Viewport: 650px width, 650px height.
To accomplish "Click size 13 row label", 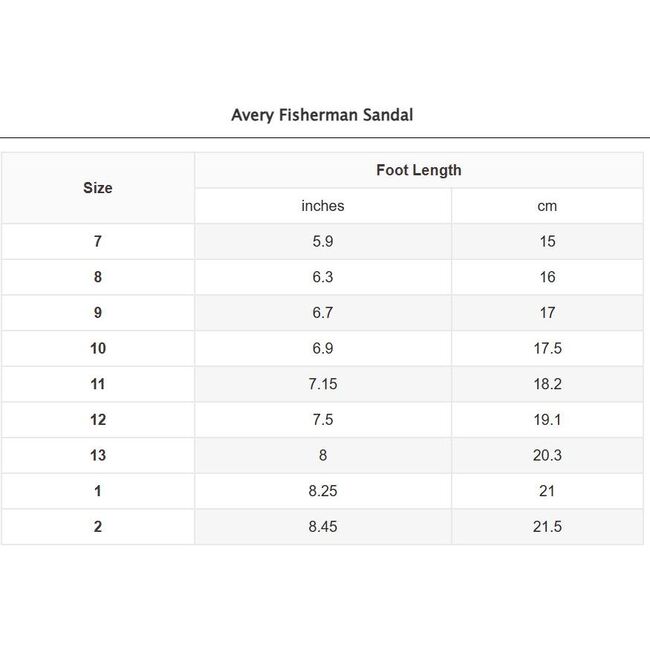I will (98, 456).
